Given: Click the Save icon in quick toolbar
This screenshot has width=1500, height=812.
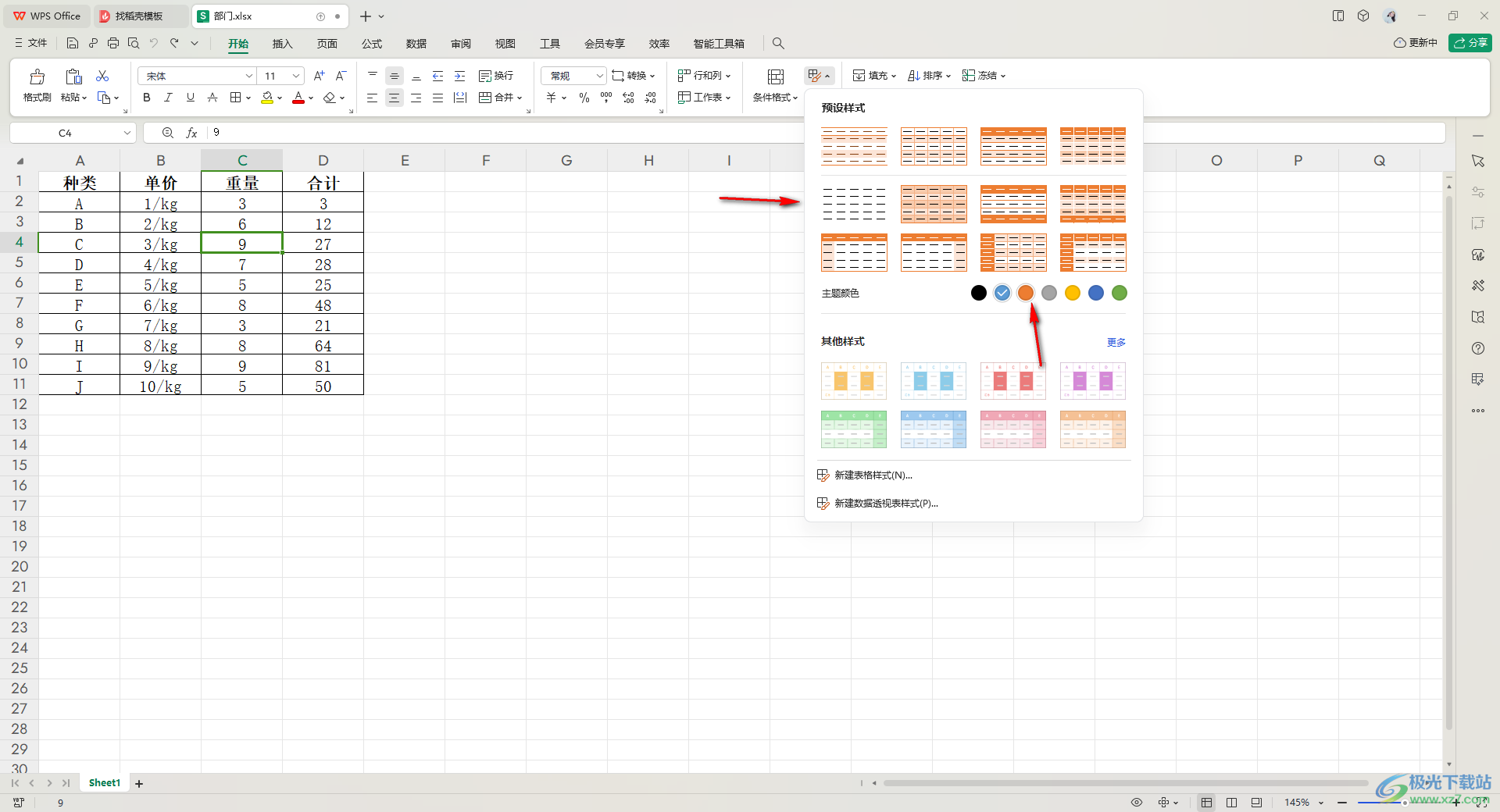Looking at the screenshot, I should point(73,44).
